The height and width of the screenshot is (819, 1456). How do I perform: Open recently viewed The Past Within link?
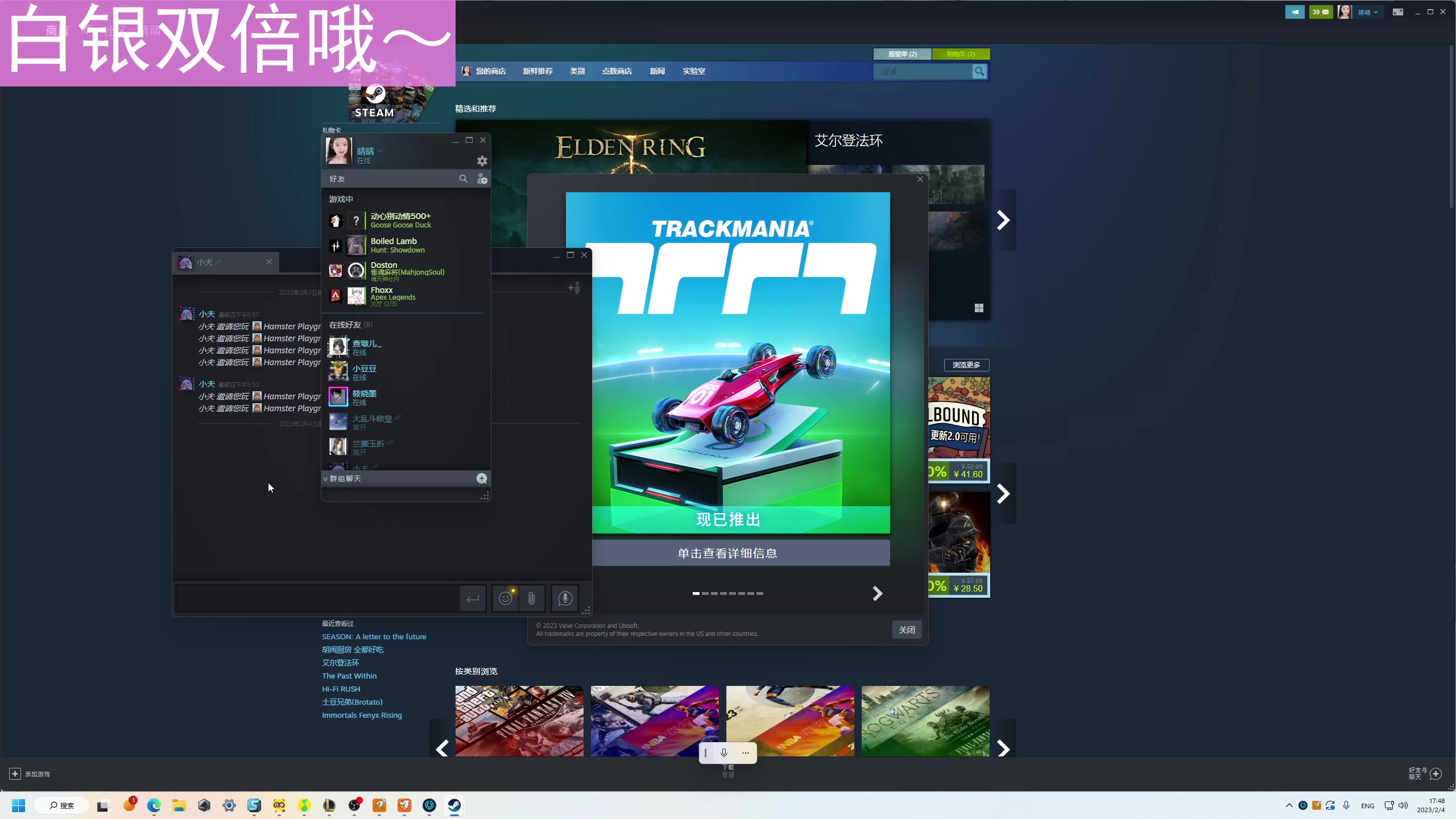pos(349,676)
